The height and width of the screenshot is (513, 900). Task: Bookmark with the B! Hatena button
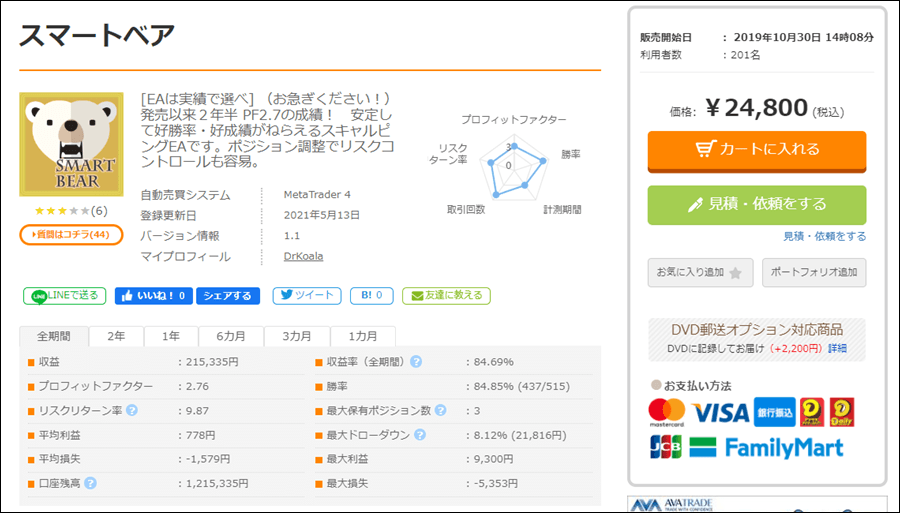[x=372, y=296]
